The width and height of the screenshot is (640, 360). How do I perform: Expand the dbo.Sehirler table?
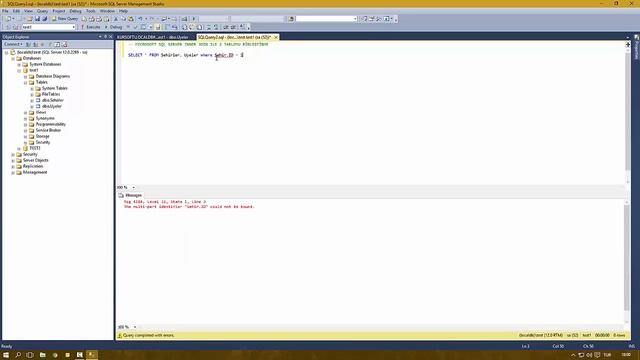[x=32, y=100]
